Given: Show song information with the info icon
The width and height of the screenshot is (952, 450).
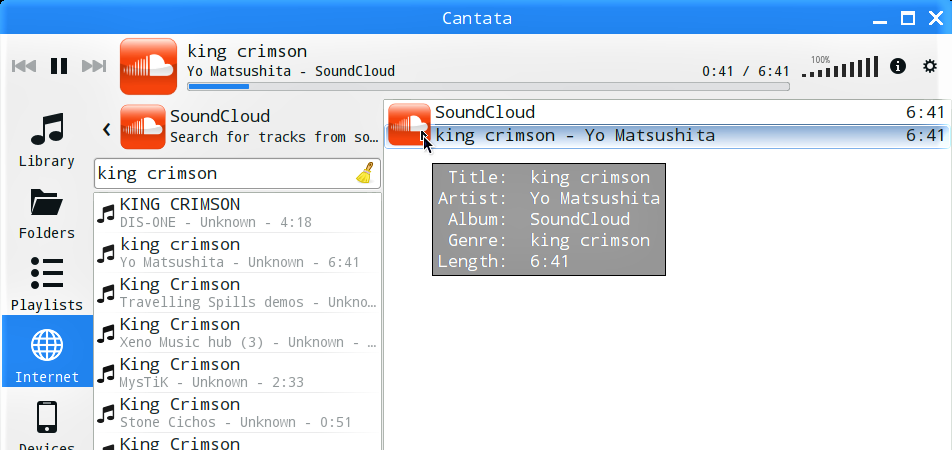Looking at the screenshot, I should [898, 66].
